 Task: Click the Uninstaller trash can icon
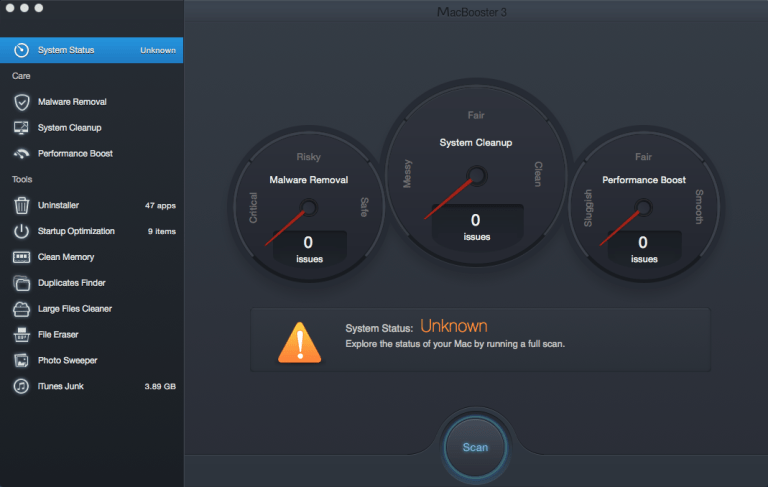(22, 205)
